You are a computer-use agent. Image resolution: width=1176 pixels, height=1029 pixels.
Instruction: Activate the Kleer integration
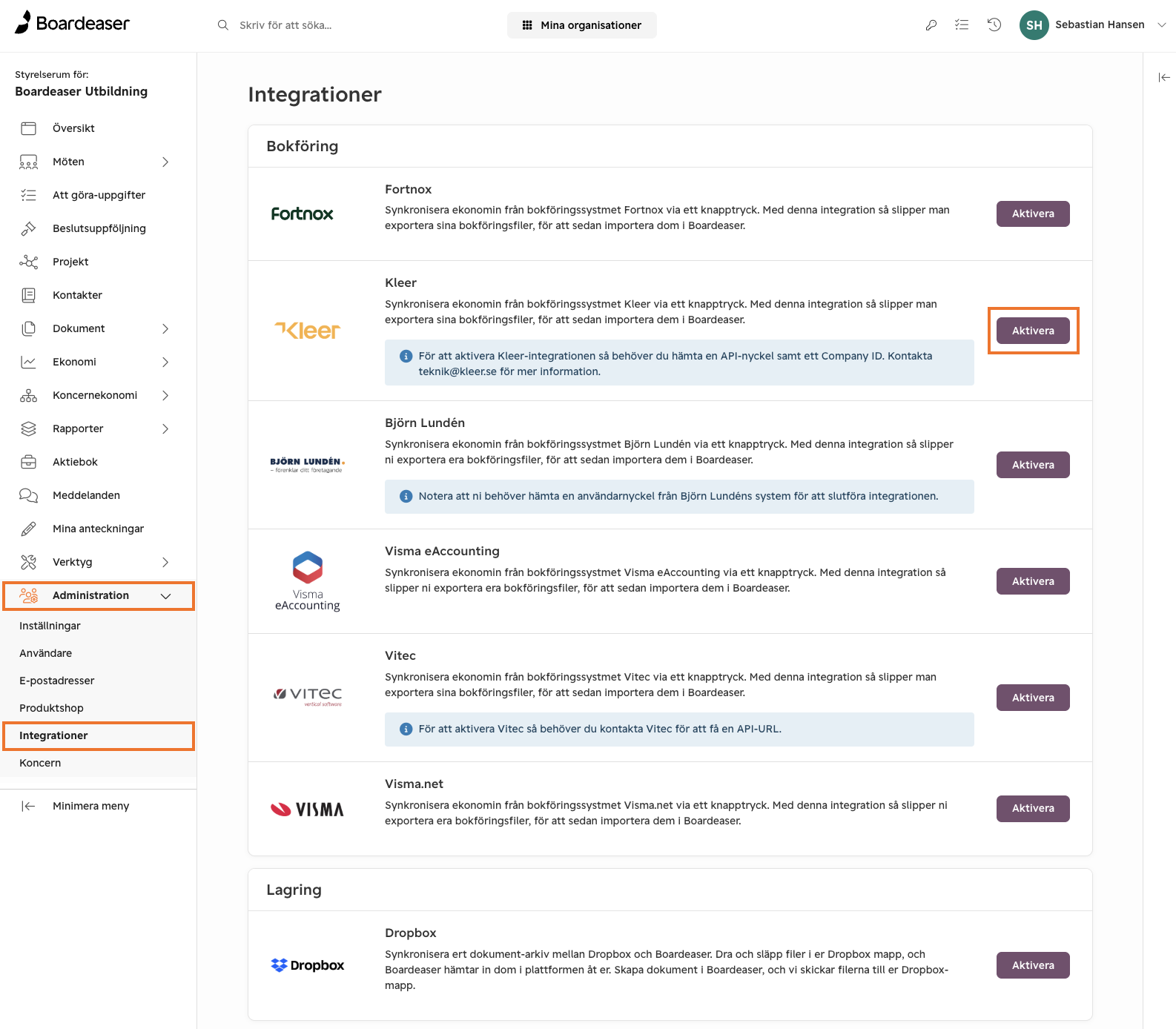1033,331
